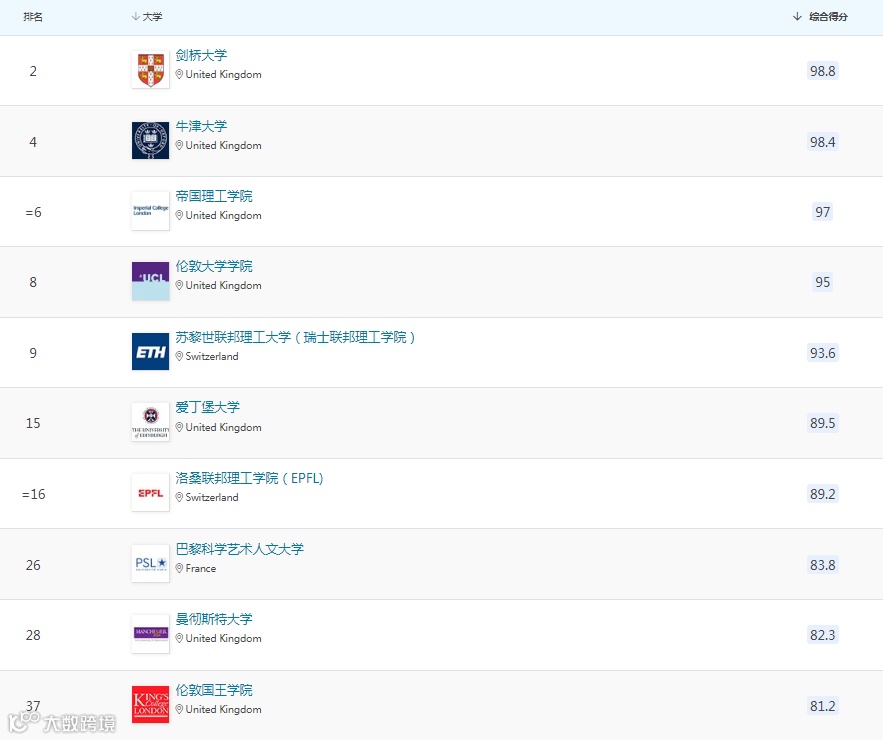Select the score 93.6 for ETH

coord(822,353)
